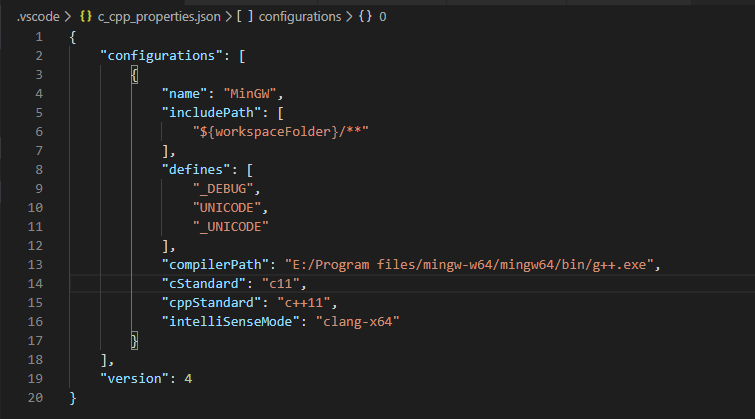The width and height of the screenshot is (755, 419).
Task: Click the "MinGW" string value
Action: click(x=250, y=94)
